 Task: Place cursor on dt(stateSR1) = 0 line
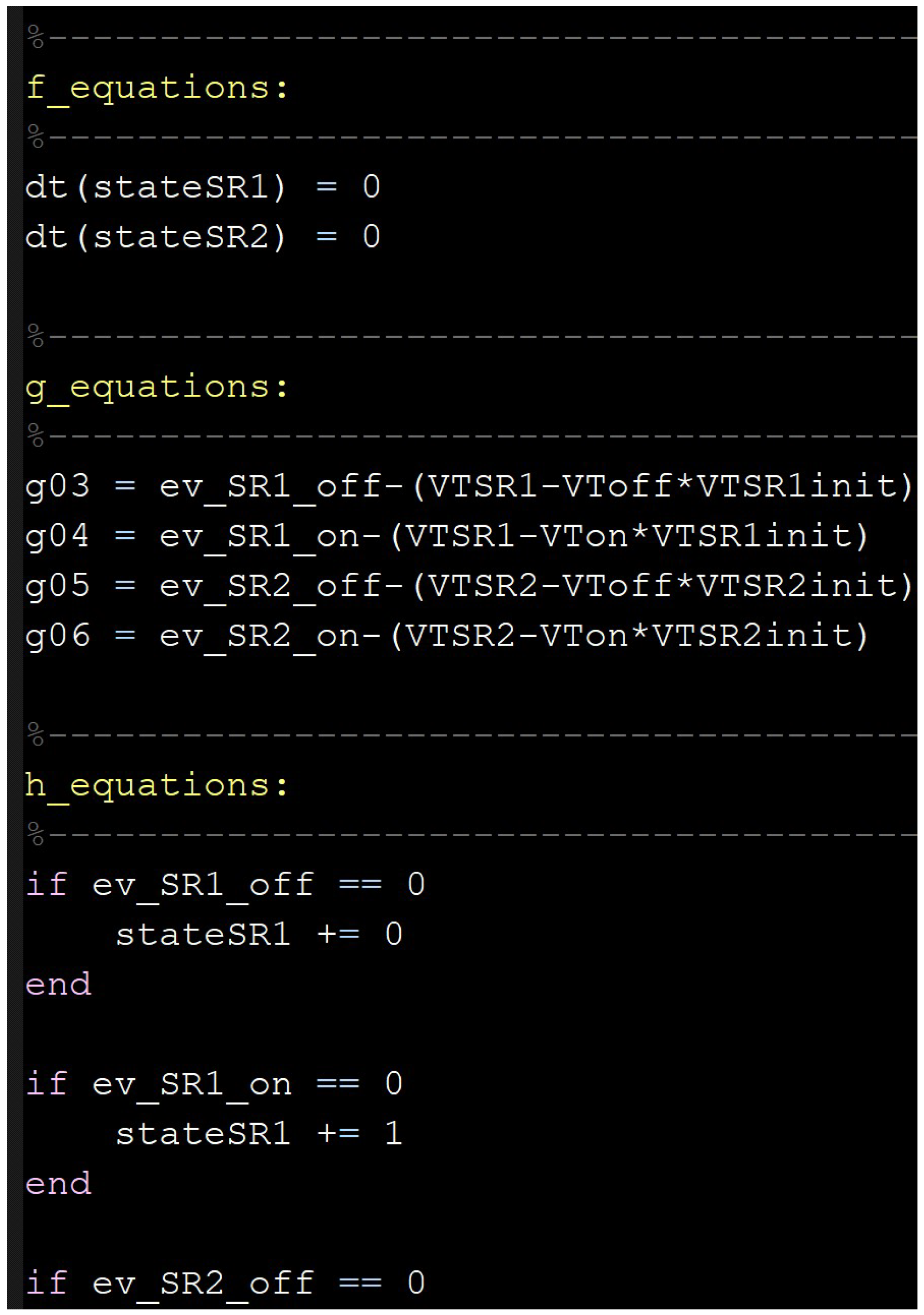click(x=203, y=187)
